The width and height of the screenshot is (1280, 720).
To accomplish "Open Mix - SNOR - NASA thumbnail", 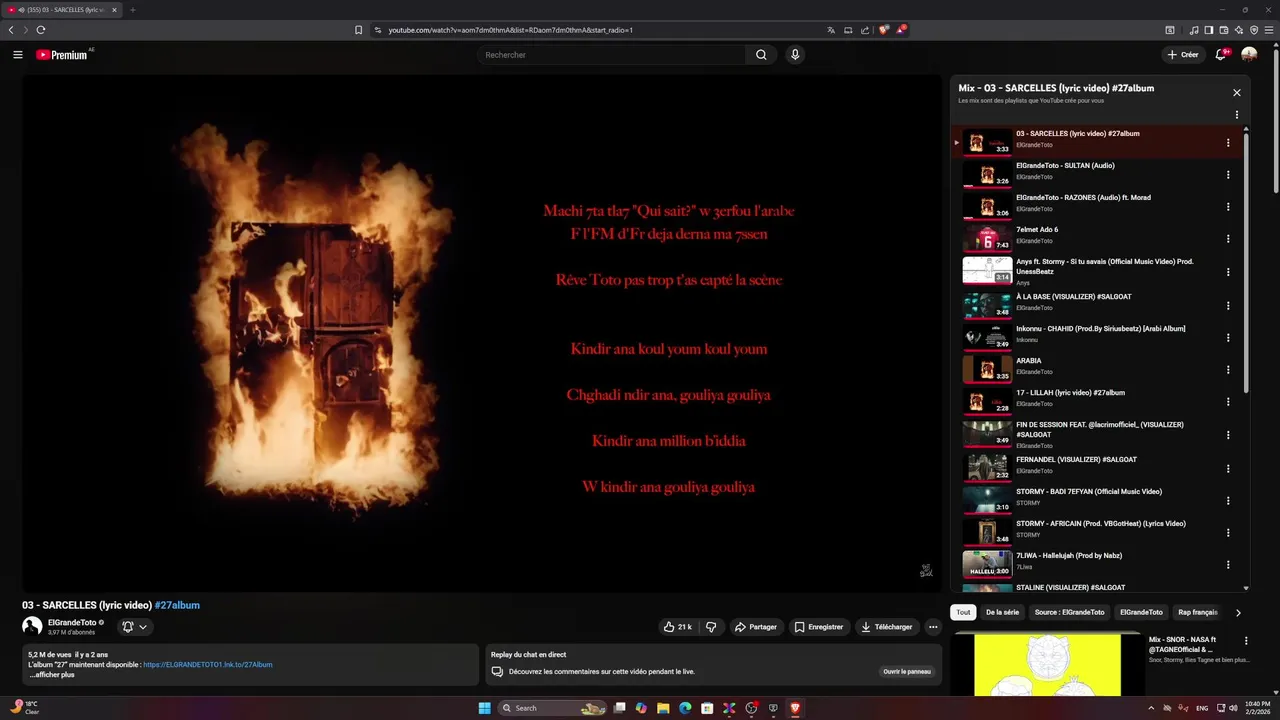I will tap(1047, 664).
